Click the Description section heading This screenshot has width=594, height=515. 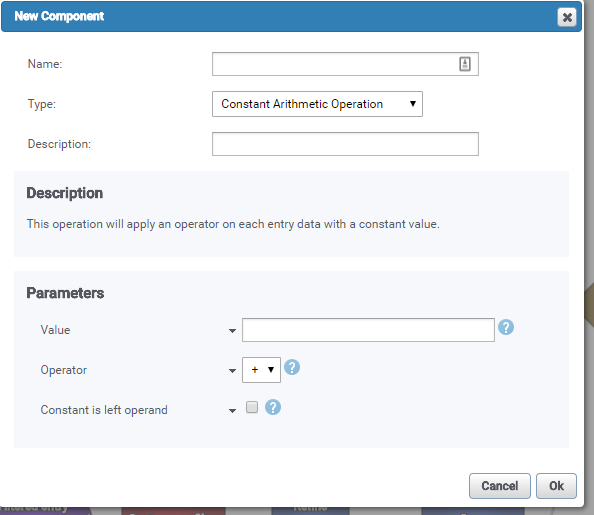coord(65,193)
